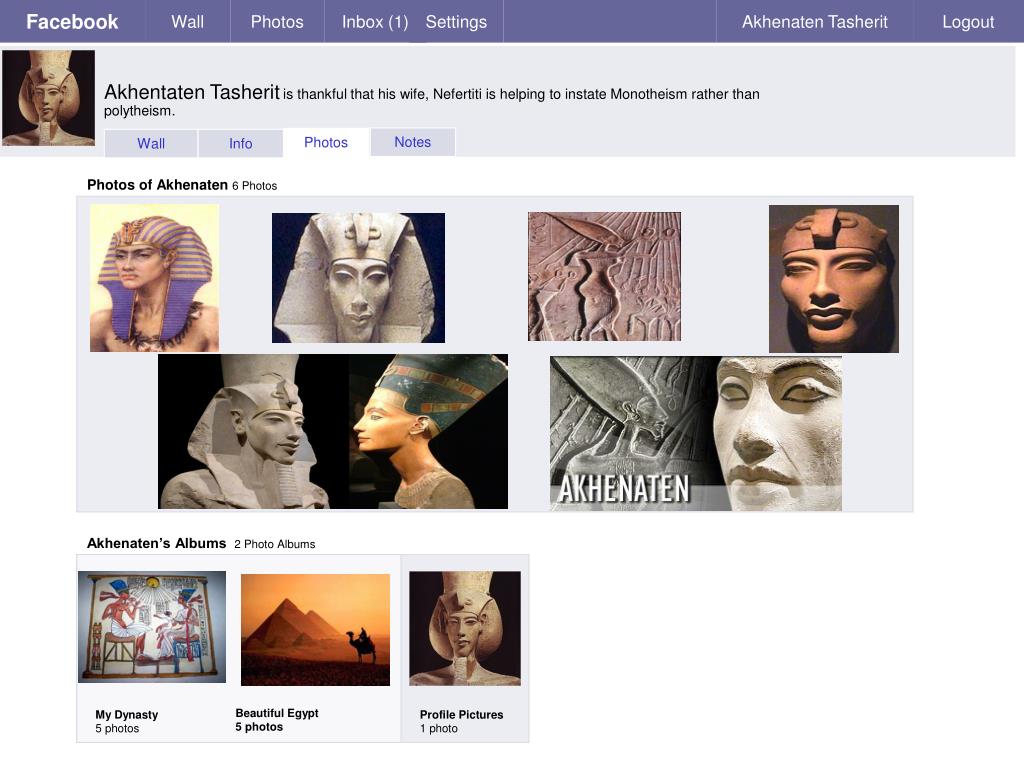Switch to the Notes profile tab
The image size is (1024, 768).
coord(413,142)
